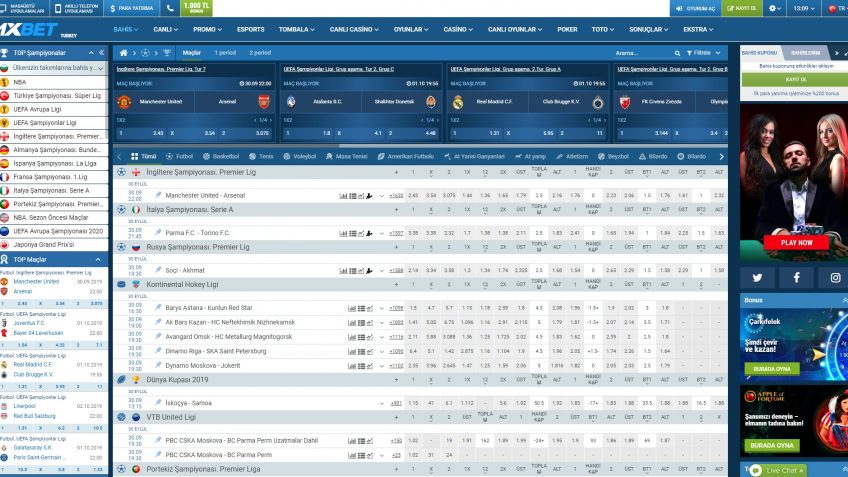Viewport: 848px width, 477px height.
Task: Click the PARA YATIRMA deposit button
Action: pos(131,8)
